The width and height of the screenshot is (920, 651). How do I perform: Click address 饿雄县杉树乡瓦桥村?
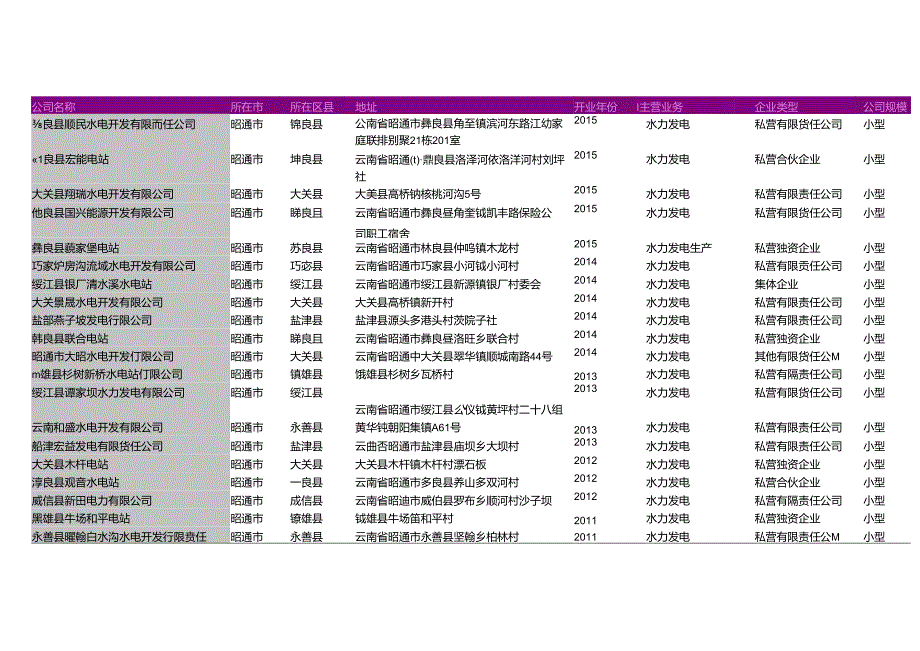point(404,374)
